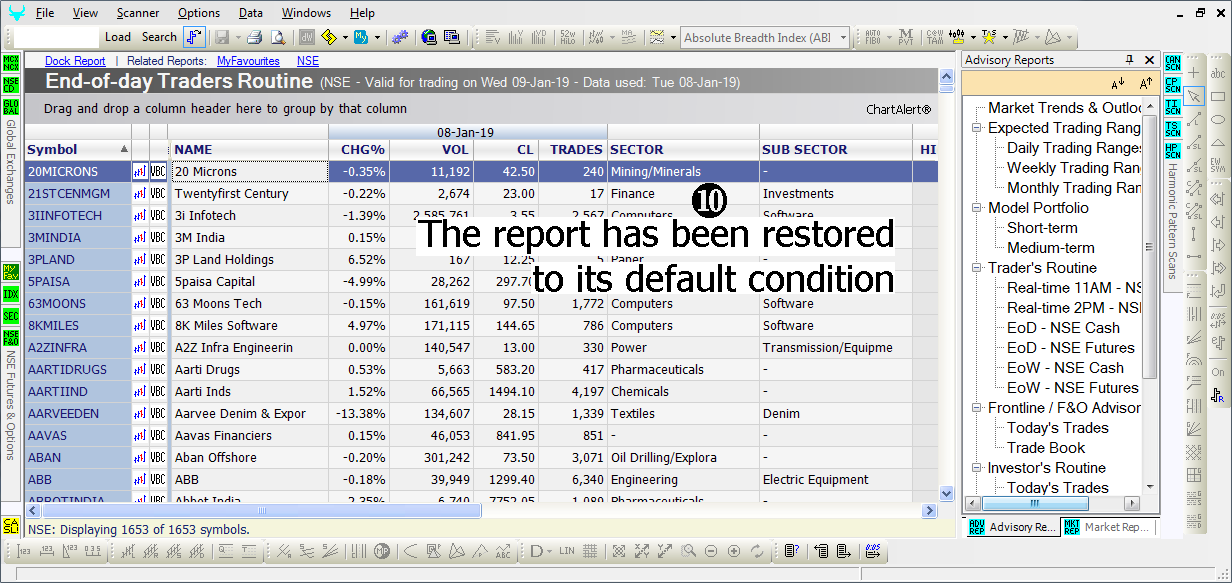Image resolution: width=1232 pixels, height=583 pixels.
Task: Switch to the Market Reports tab
Action: pyautogui.click(x=1108, y=527)
